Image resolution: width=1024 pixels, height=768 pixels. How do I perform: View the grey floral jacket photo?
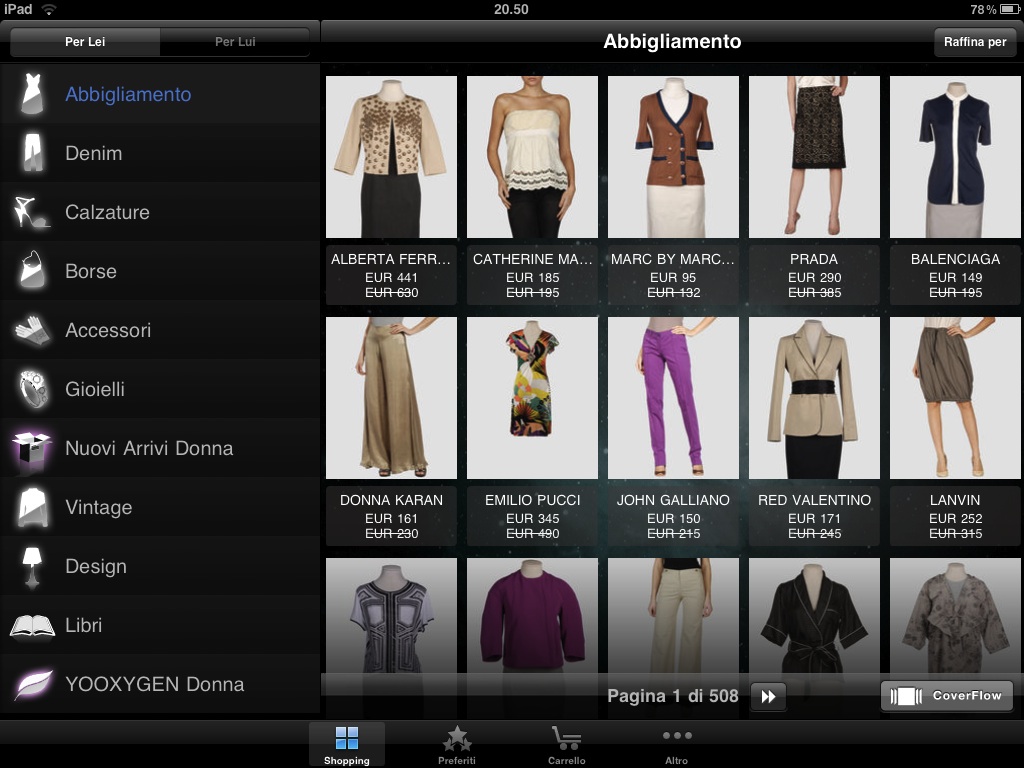(x=955, y=616)
